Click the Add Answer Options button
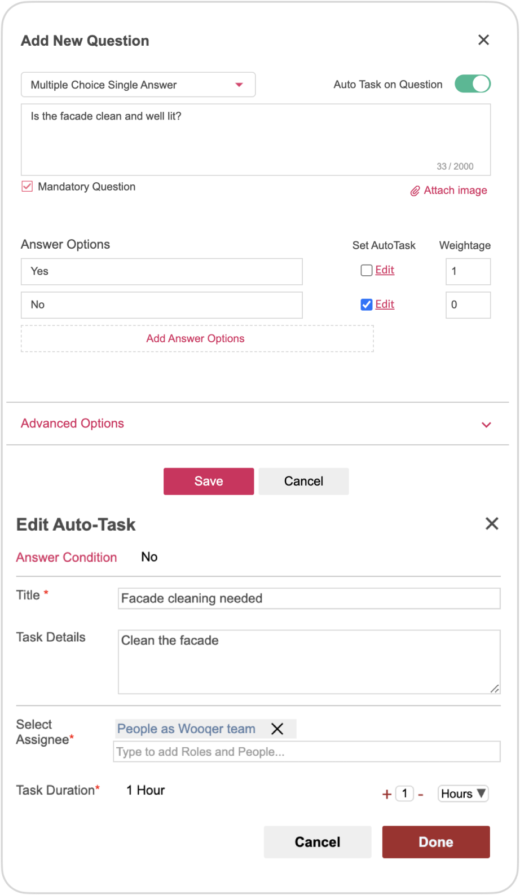Viewport: 520px width, 895px height. pyautogui.click(x=197, y=338)
